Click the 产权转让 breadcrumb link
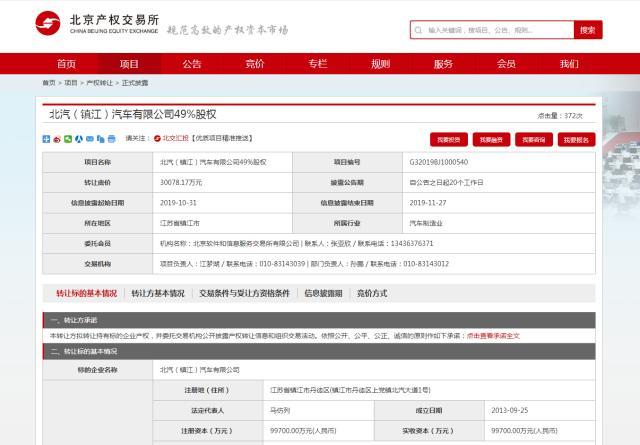The height and width of the screenshot is (445, 640). [100, 83]
